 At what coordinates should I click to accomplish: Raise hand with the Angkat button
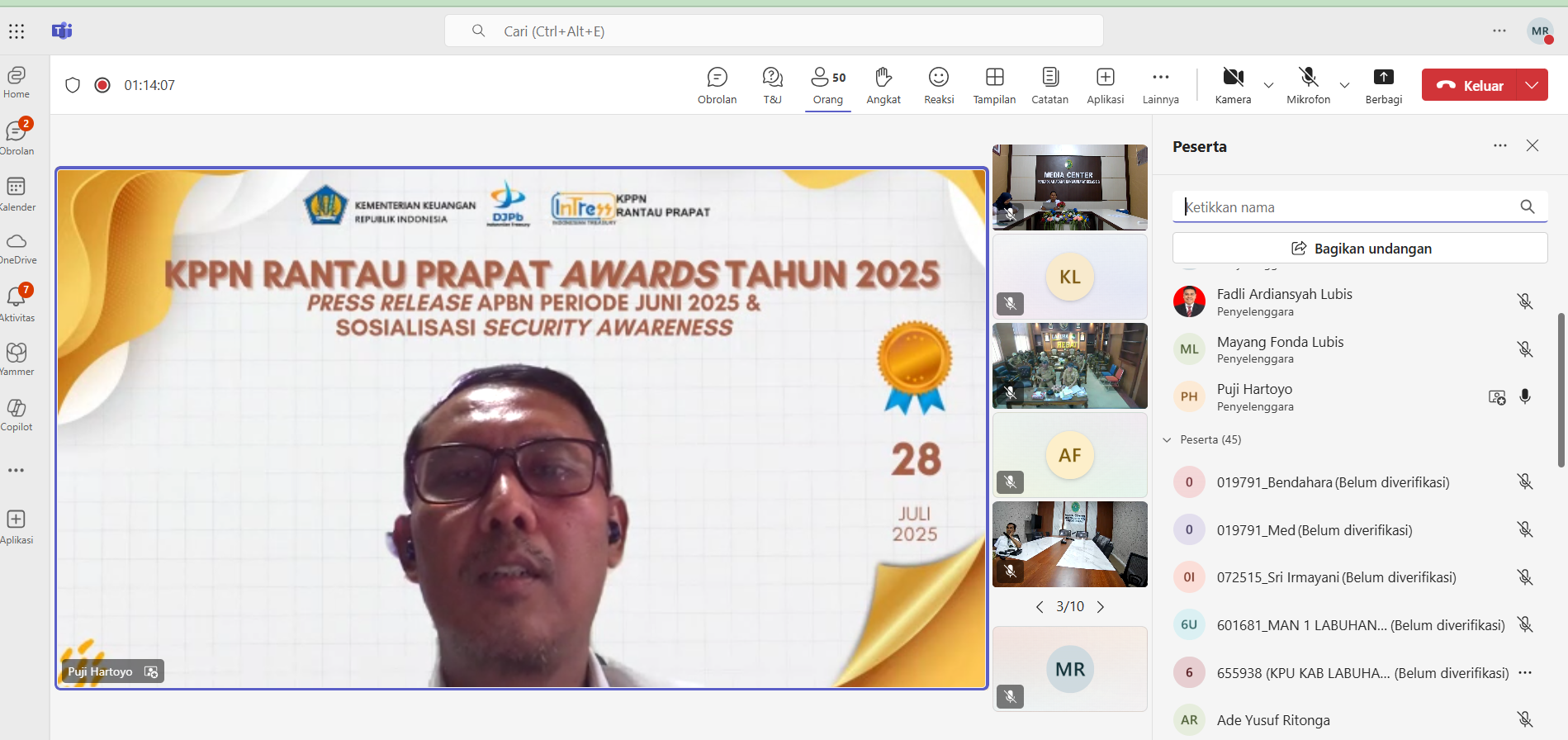[883, 86]
